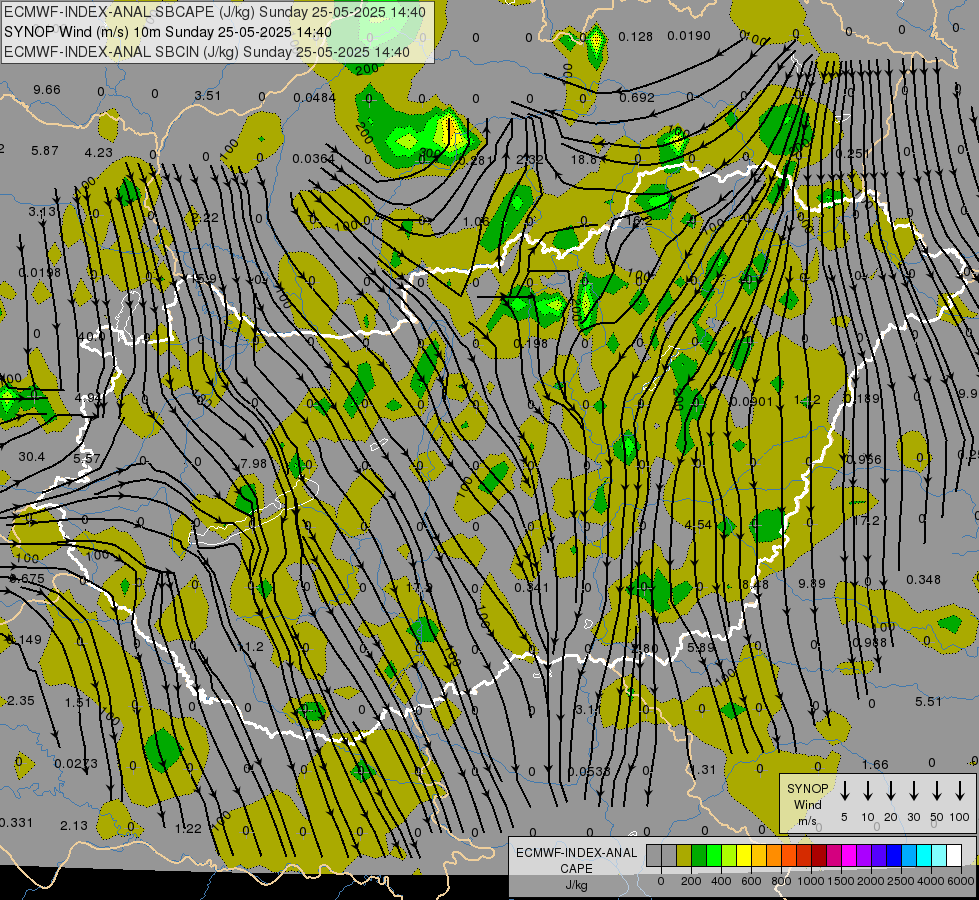Image resolution: width=979 pixels, height=900 pixels.
Task: Click the map value 0.0273
Action: click(76, 764)
